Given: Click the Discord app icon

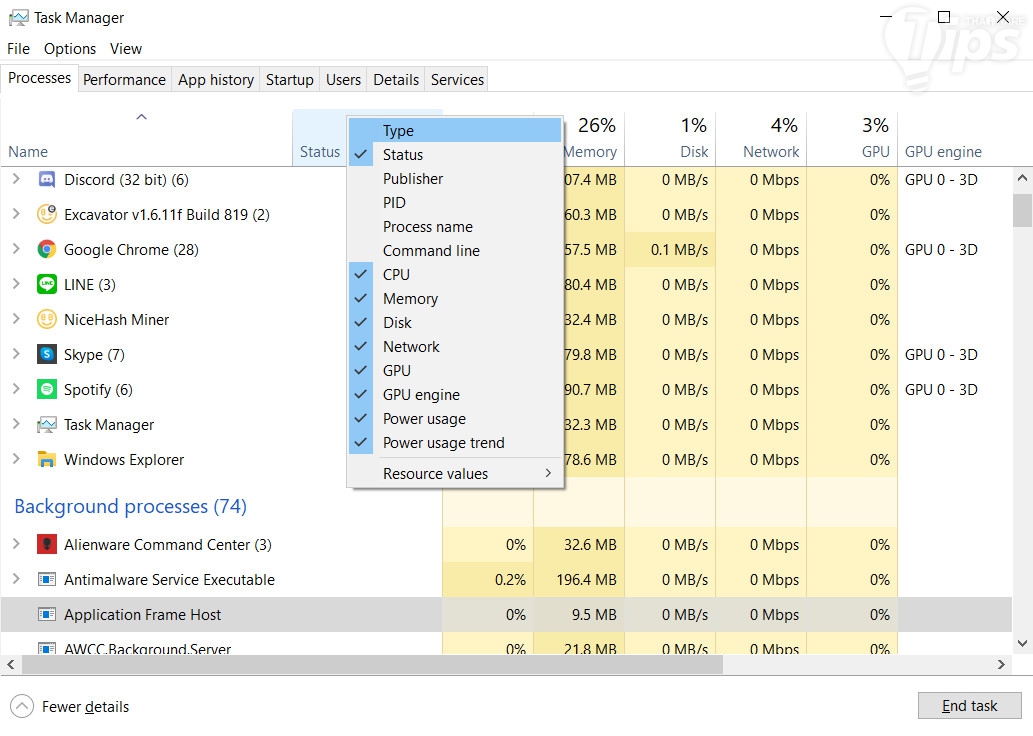Looking at the screenshot, I should click(x=47, y=180).
